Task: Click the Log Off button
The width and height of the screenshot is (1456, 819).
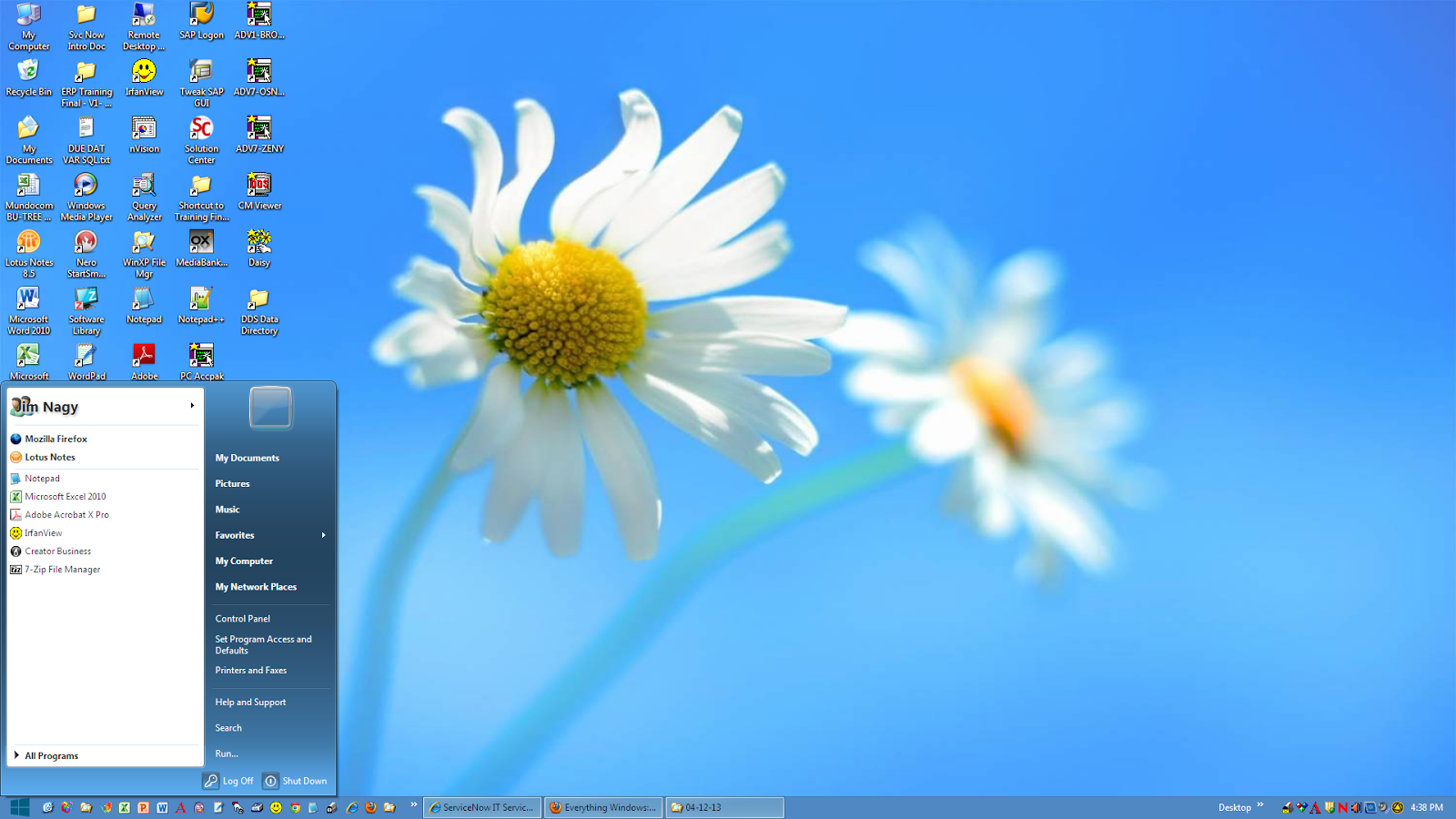Action: click(228, 781)
